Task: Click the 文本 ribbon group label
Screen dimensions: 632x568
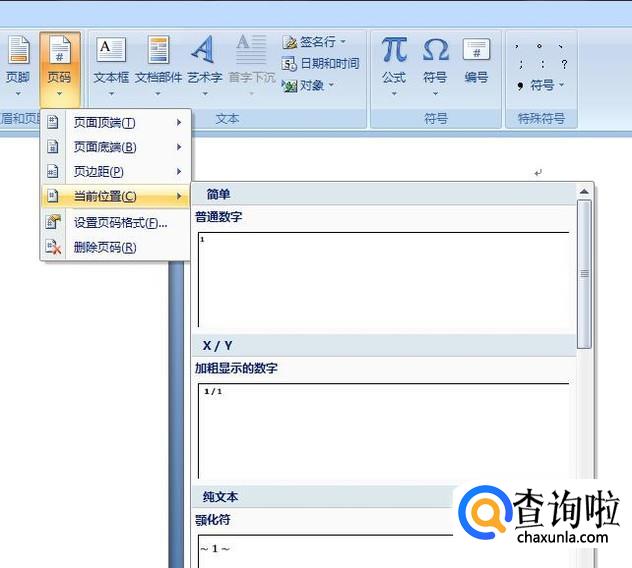Action: (228, 119)
